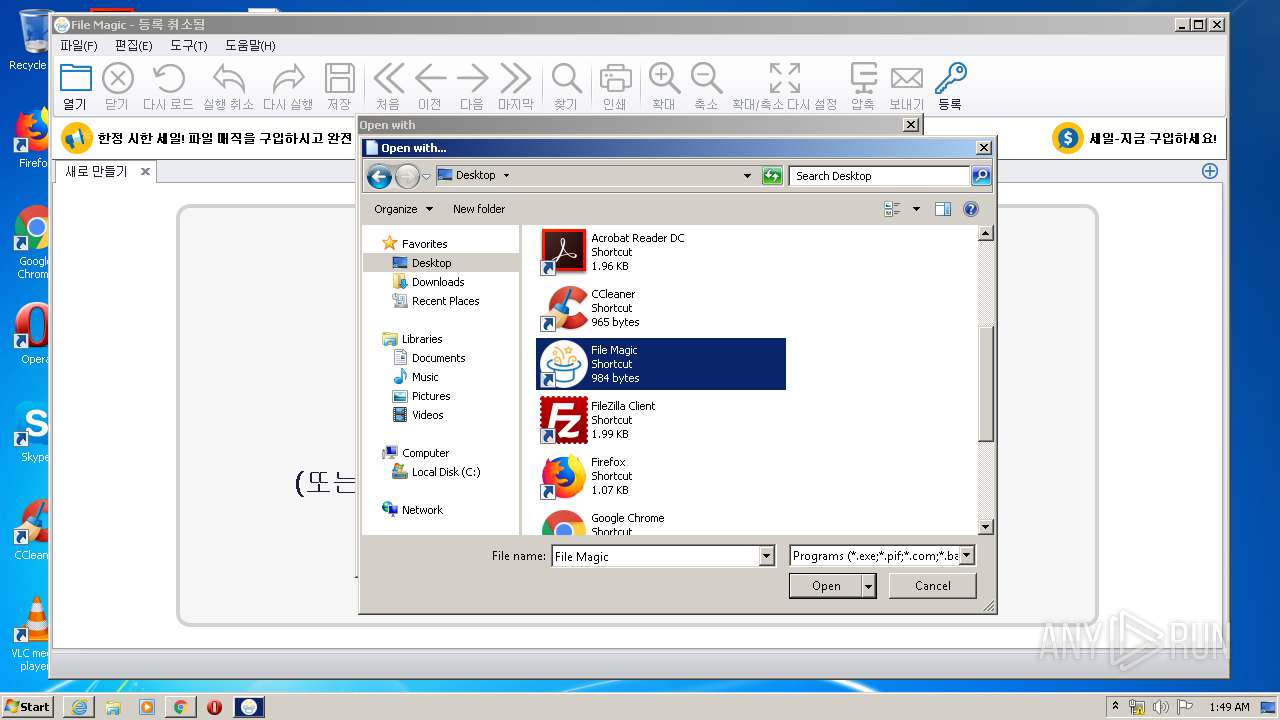Go to last page (마지막) double-arrow icon
Screen dimensions: 1280x720
[516, 78]
